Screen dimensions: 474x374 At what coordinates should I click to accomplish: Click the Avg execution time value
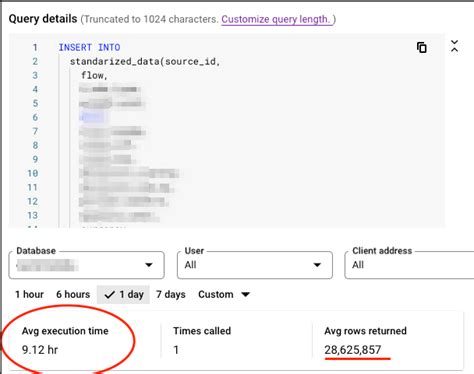(40, 350)
